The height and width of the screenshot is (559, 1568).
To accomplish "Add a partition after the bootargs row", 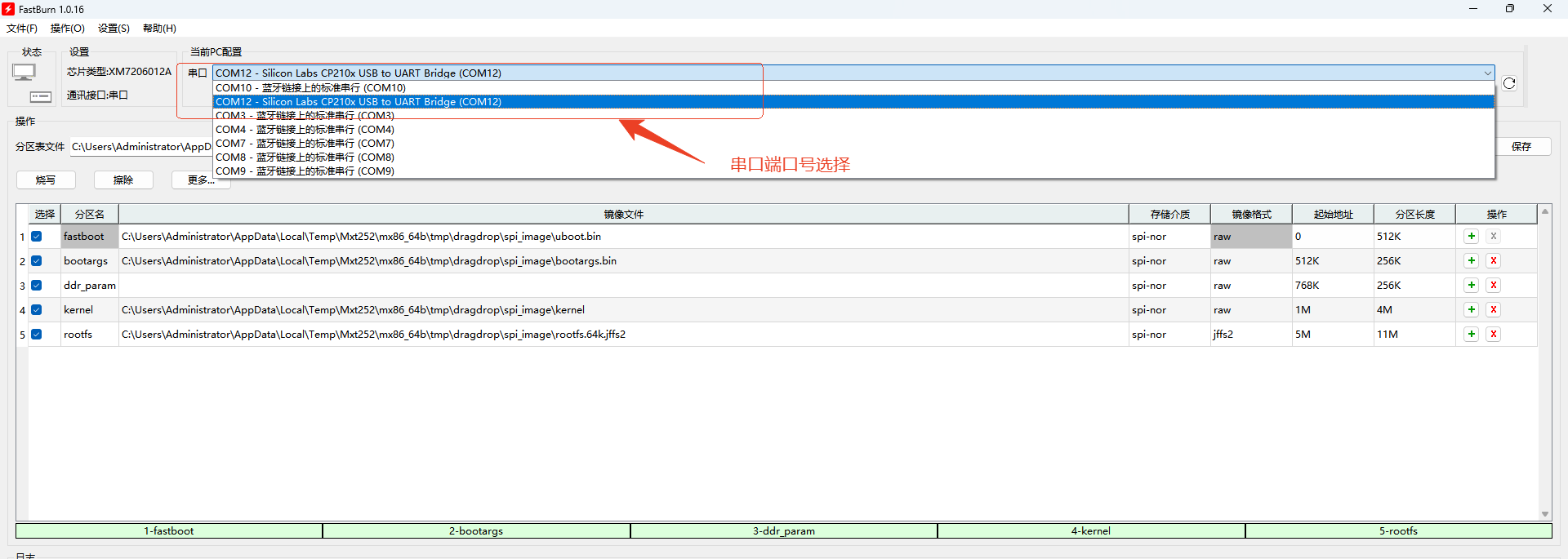I will click(x=1471, y=261).
